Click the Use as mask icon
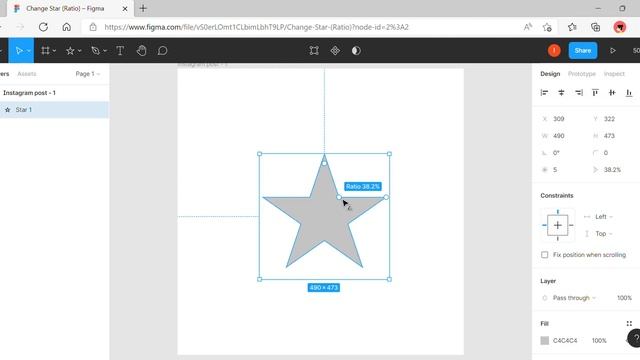This screenshot has width=640, height=360. (356, 51)
